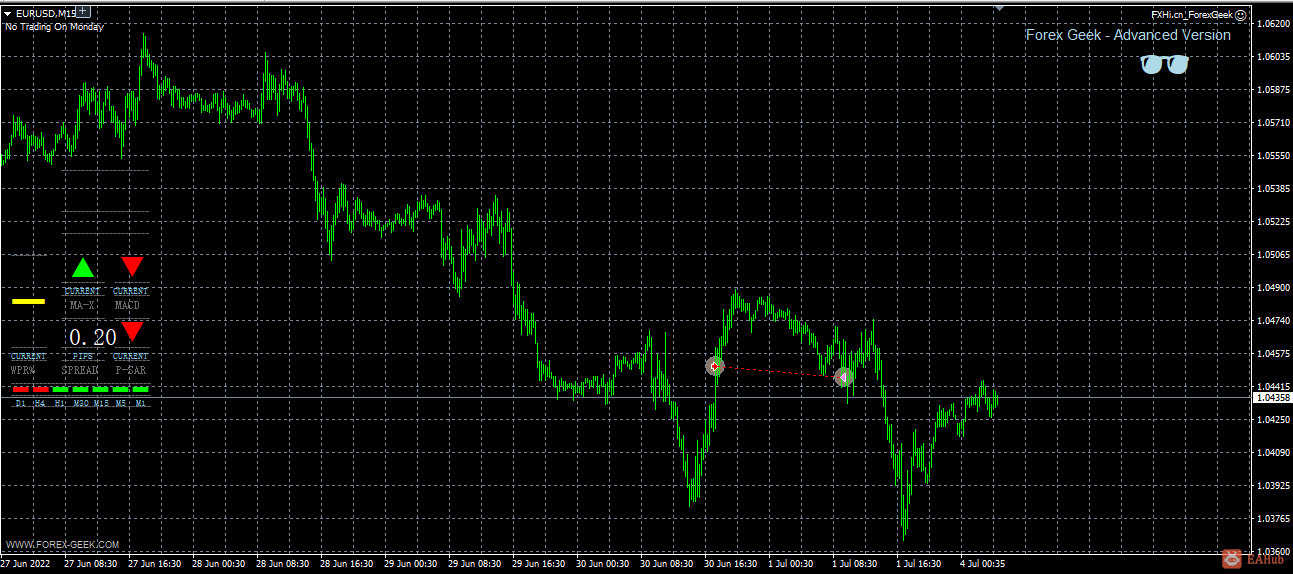Click the M15 timeframe label
The width and height of the screenshot is (1293, 574).
coord(101,403)
